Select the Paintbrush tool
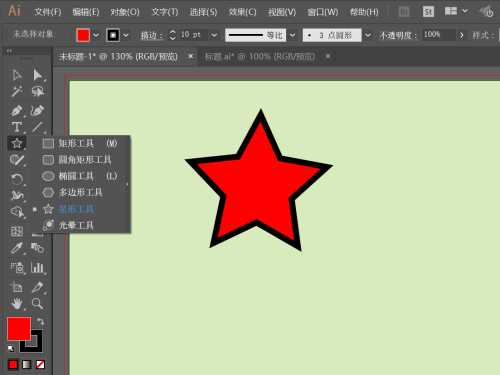Viewport: 500px width, 375px height. coord(17,160)
